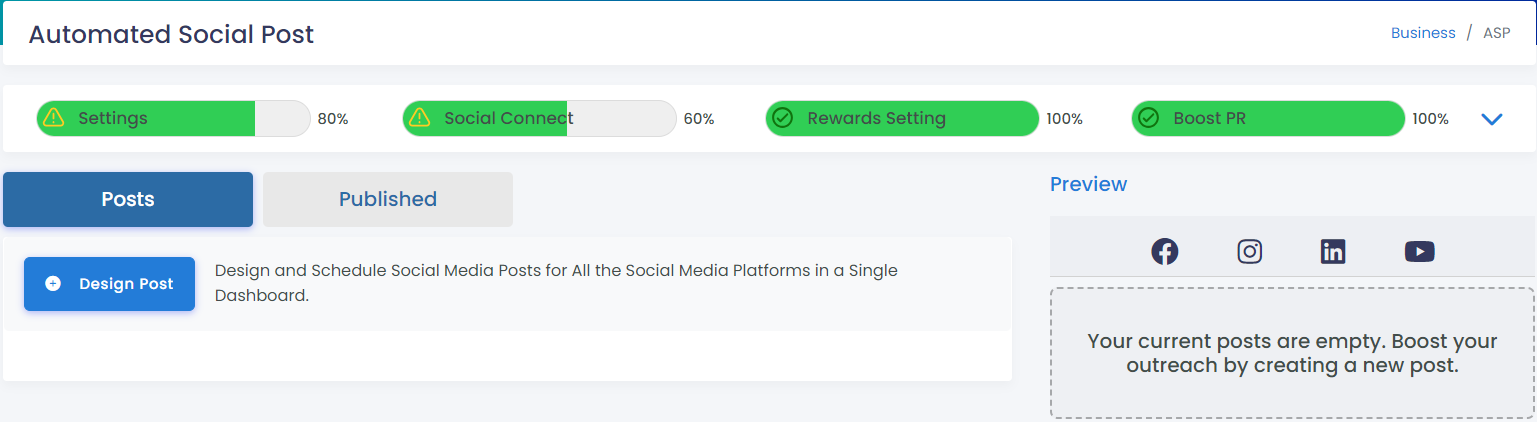Viewport: 1537px width, 422px height.
Task: Click the Settings warning triangle icon
Action: click(54, 118)
